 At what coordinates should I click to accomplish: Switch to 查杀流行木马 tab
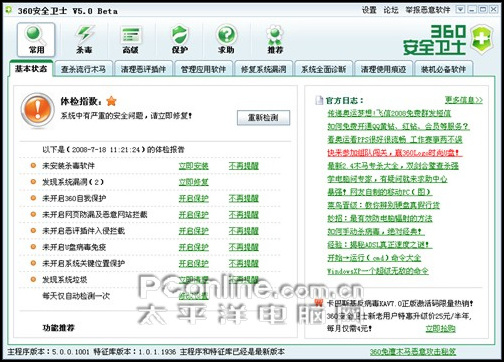click(83, 69)
